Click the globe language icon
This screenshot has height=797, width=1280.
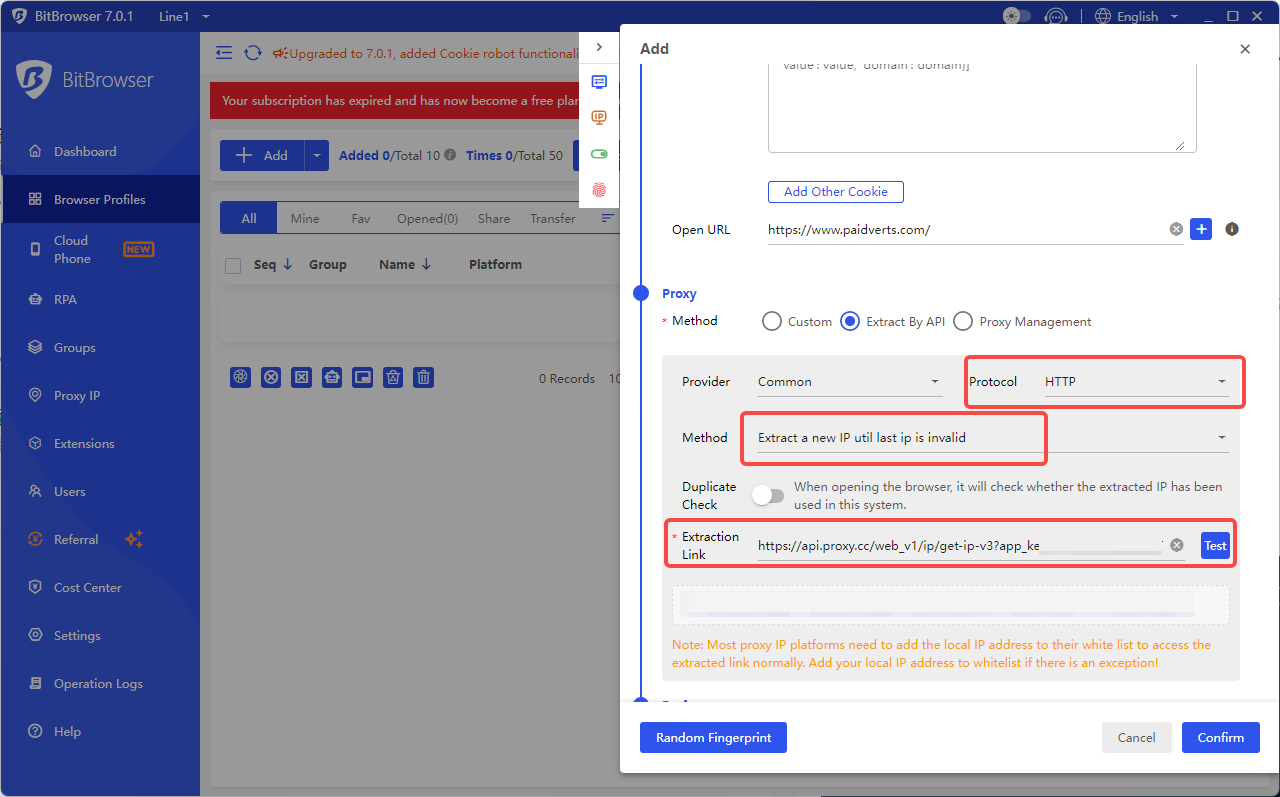point(1103,16)
